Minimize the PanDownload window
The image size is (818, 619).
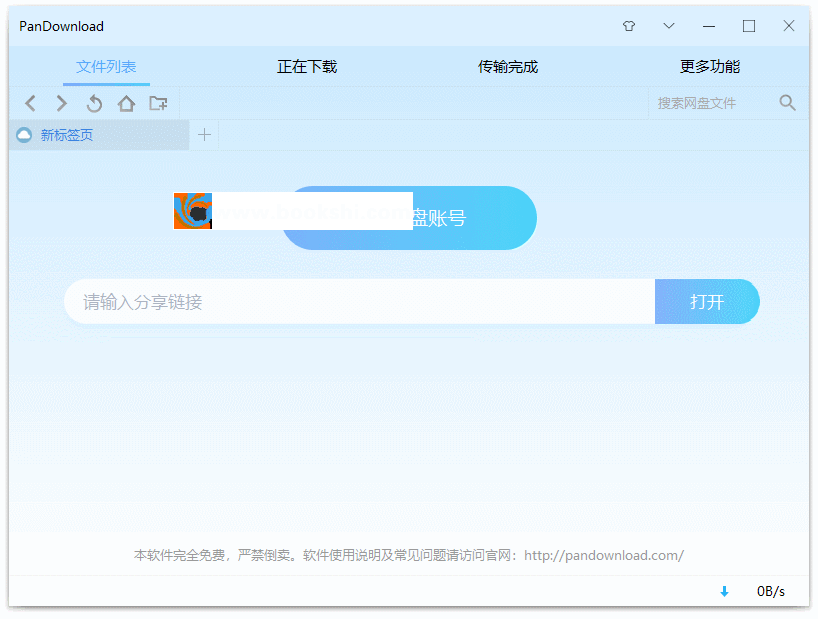point(708,26)
